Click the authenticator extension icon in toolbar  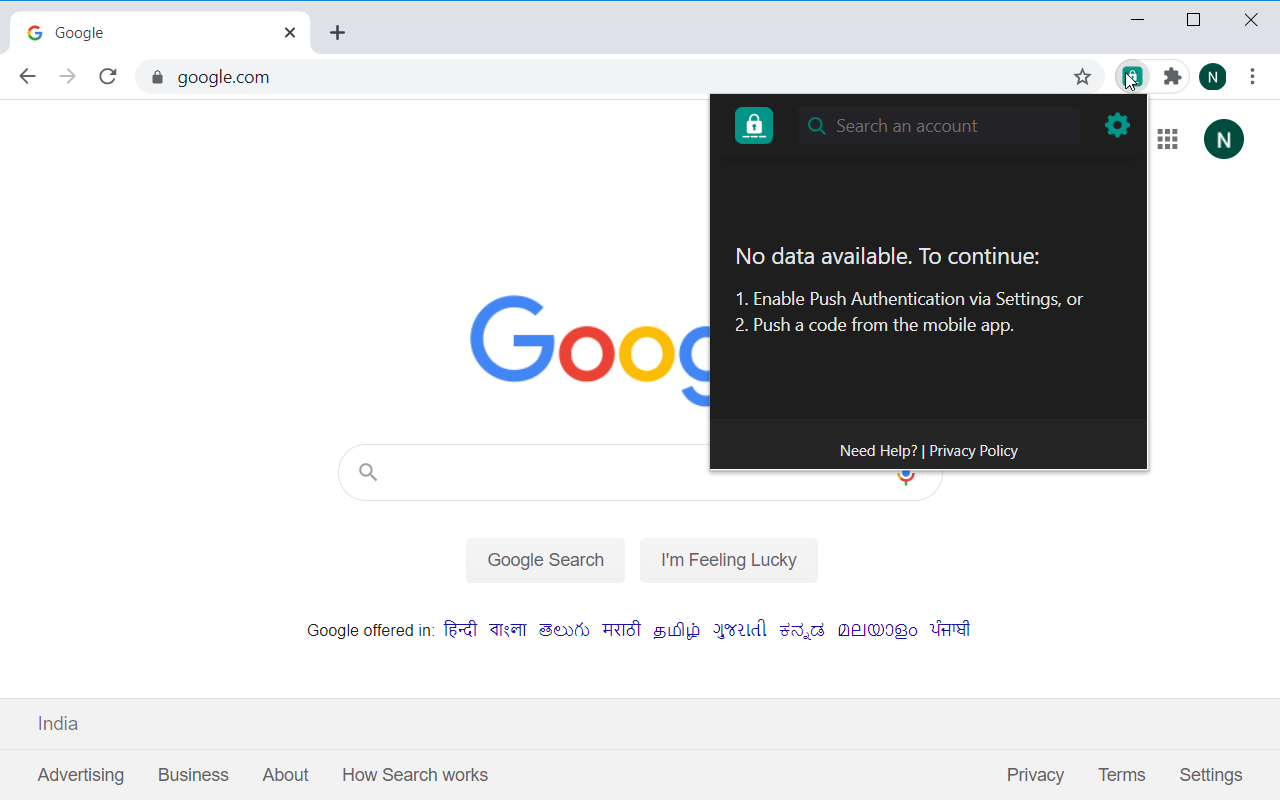(x=1132, y=77)
